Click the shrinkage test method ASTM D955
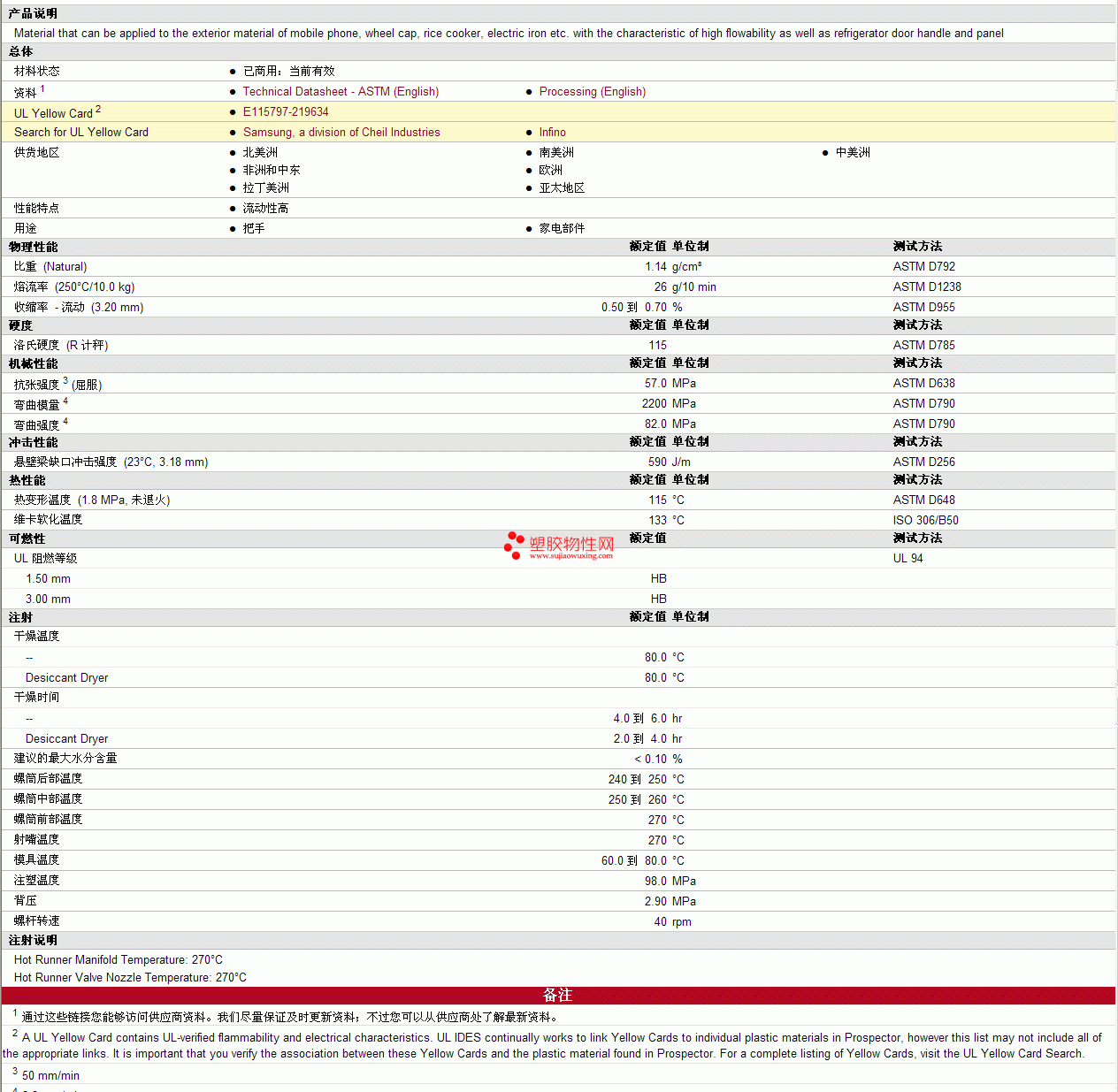Viewport: 1118px width, 1092px height. [x=924, y=308]
